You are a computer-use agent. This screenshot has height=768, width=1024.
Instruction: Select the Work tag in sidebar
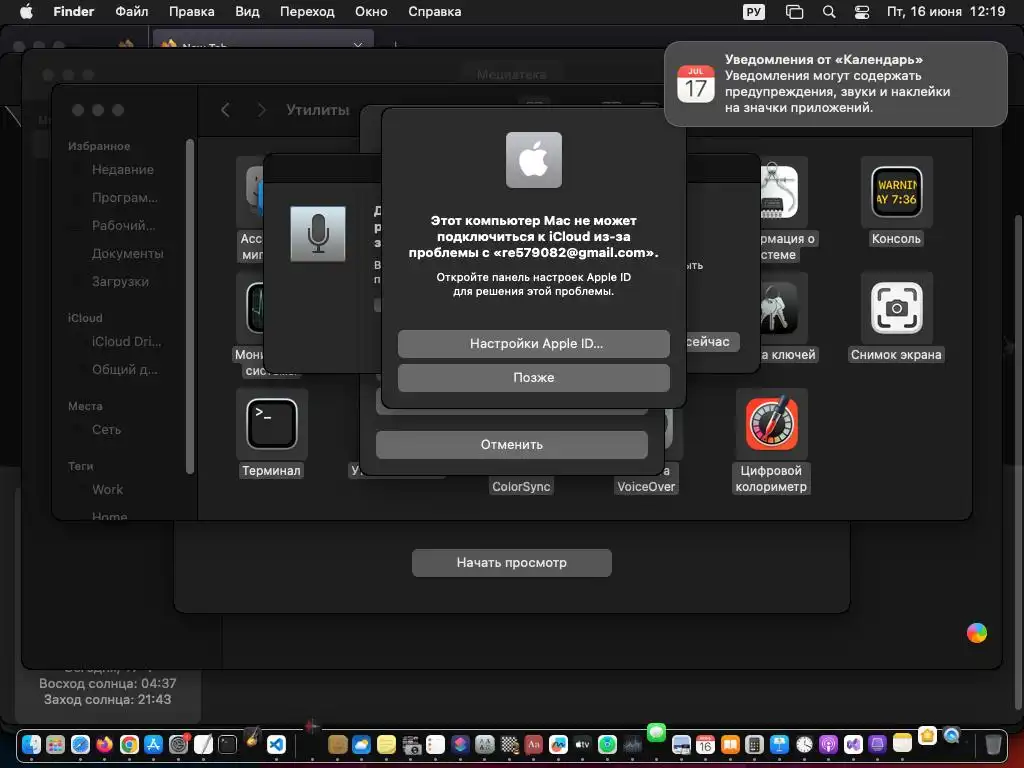point(107,489)
